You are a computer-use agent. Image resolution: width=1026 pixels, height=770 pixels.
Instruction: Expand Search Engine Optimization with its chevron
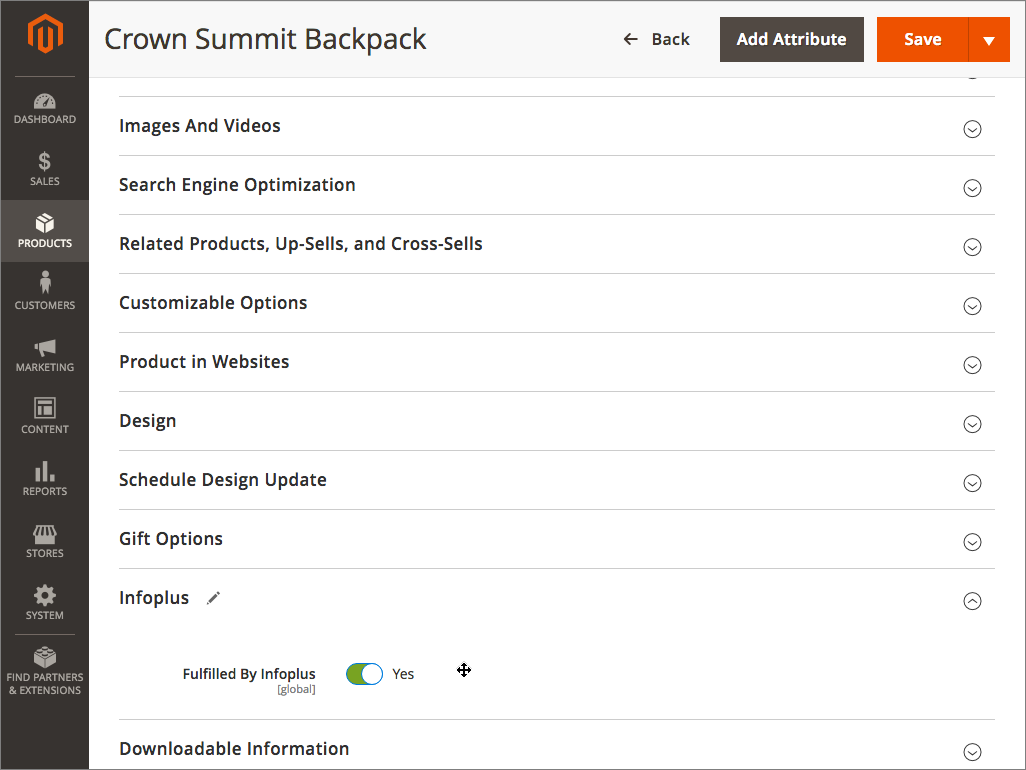tap(972, 188)
